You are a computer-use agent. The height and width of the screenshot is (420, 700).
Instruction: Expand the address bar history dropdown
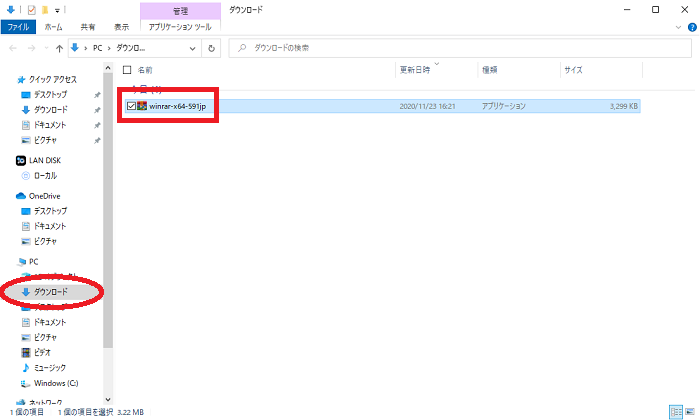tap(192, 48)
